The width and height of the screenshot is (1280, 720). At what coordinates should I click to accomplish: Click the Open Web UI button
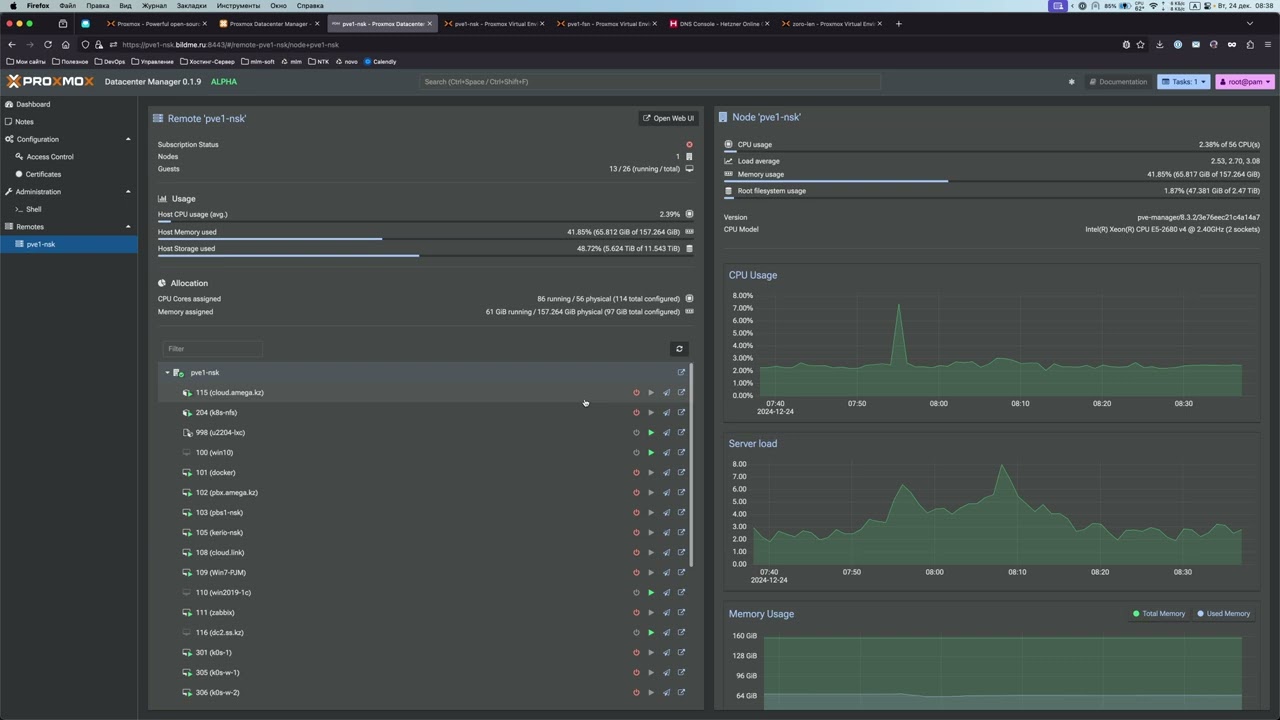(x=668, y=118)
